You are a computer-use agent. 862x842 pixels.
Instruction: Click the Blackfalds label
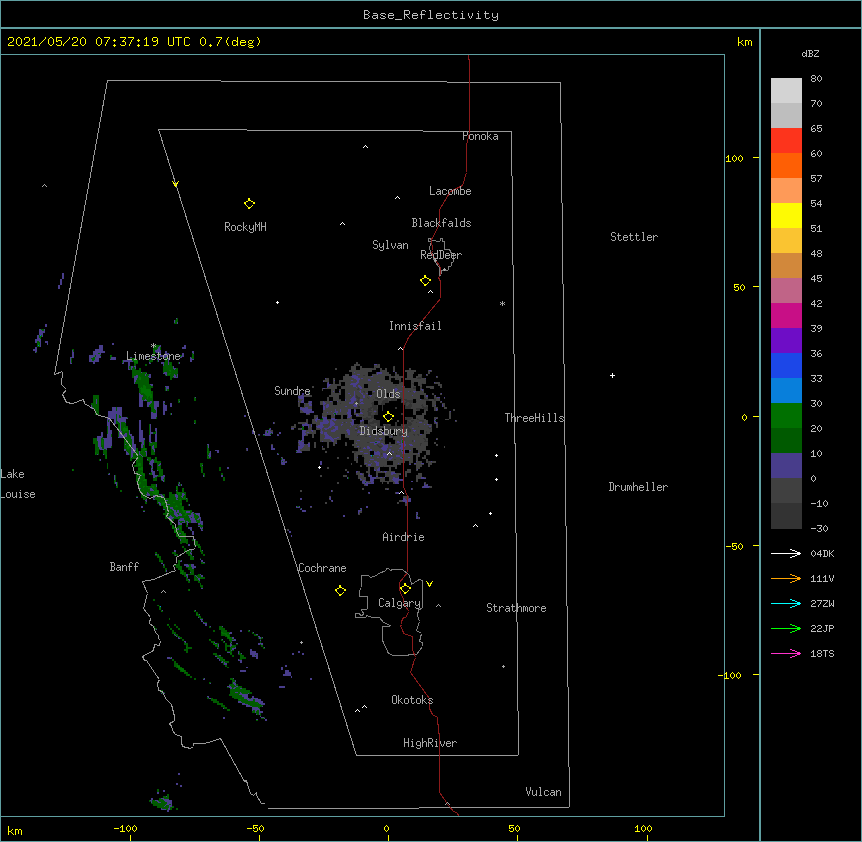(x=441, y=223)
